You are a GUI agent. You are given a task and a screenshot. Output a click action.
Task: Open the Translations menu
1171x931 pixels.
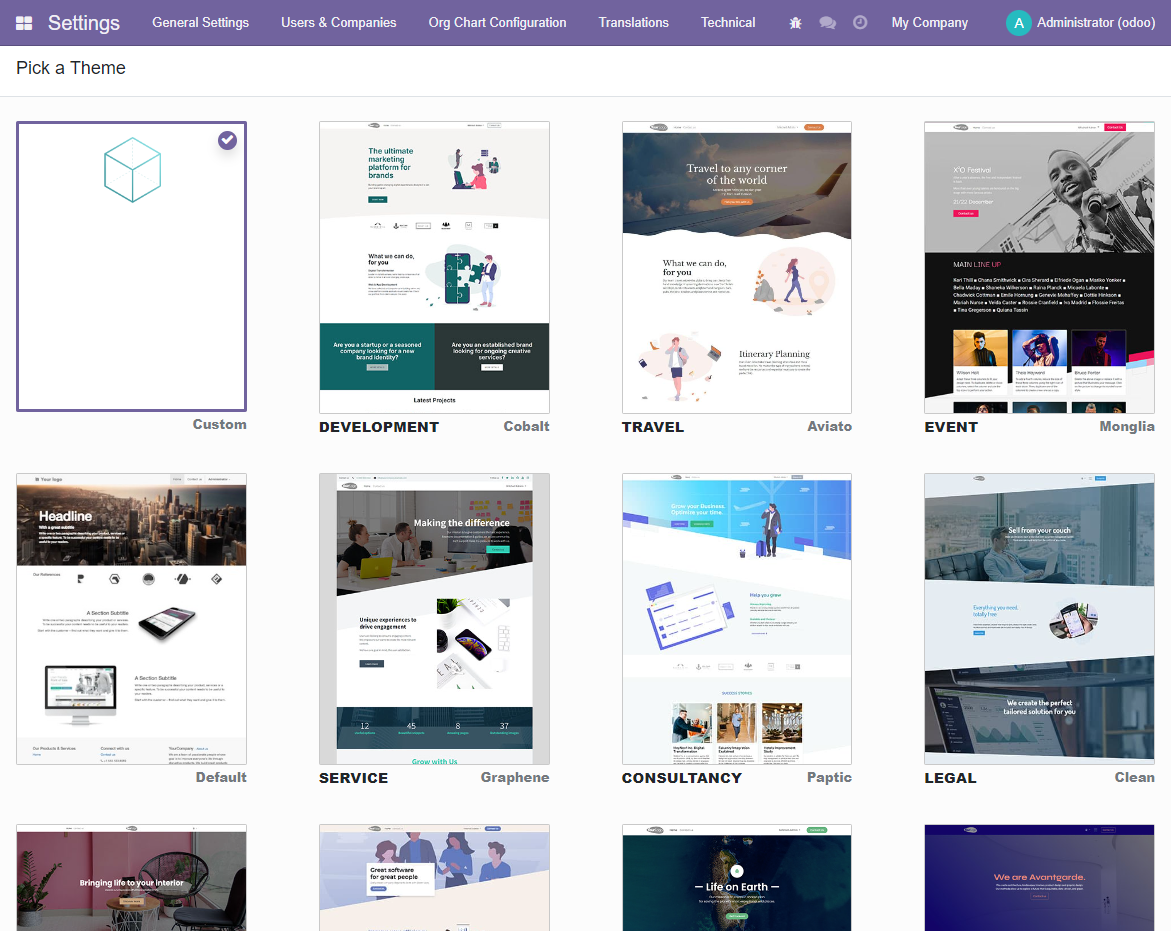tap(633, 23)
